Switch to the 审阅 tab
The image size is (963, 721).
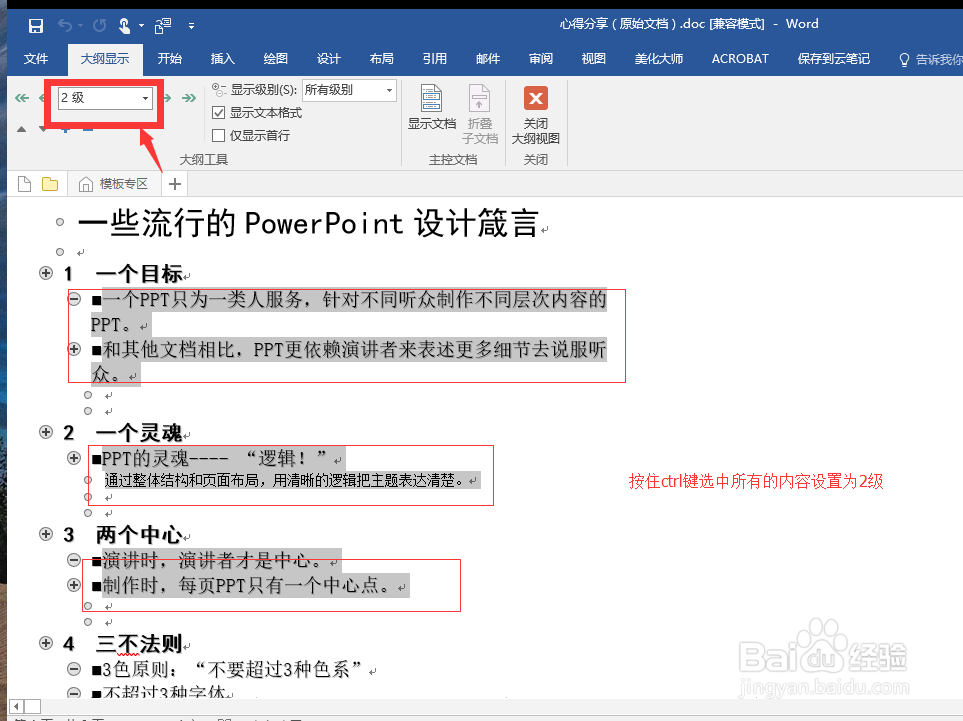[x=540, y=59]
